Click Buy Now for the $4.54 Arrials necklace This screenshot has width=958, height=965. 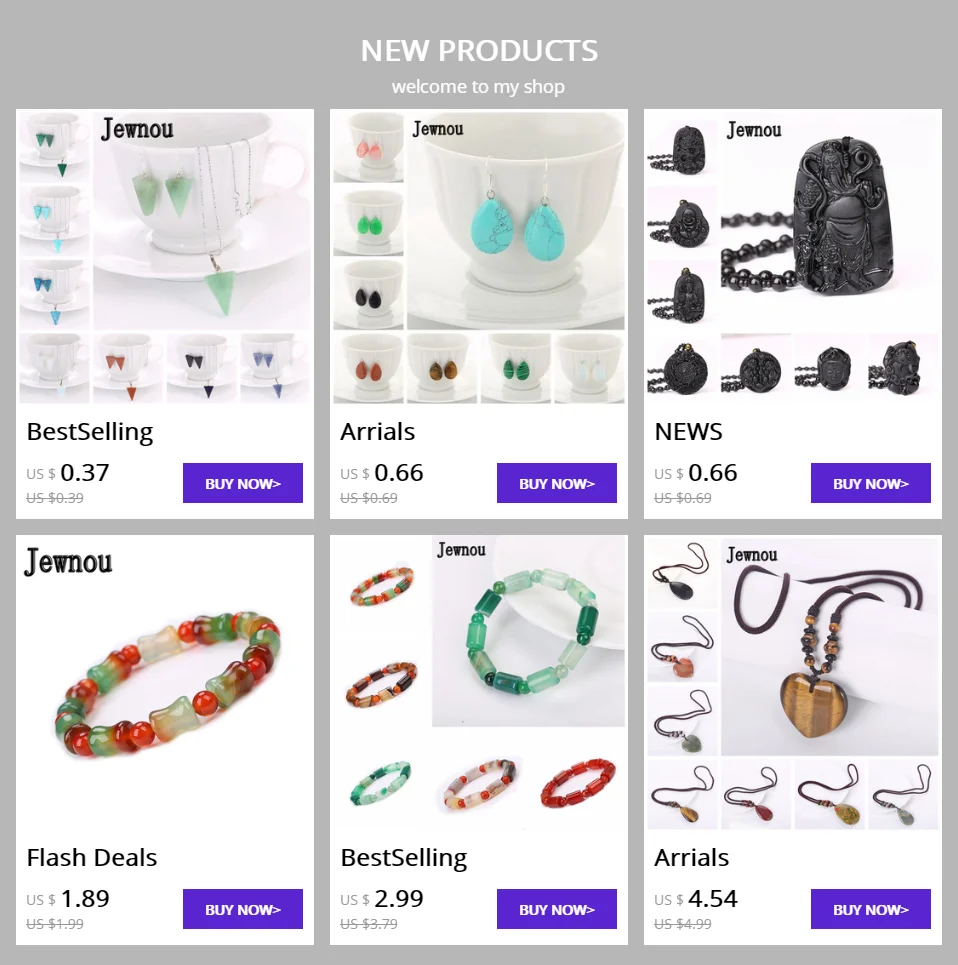point(871,909)
